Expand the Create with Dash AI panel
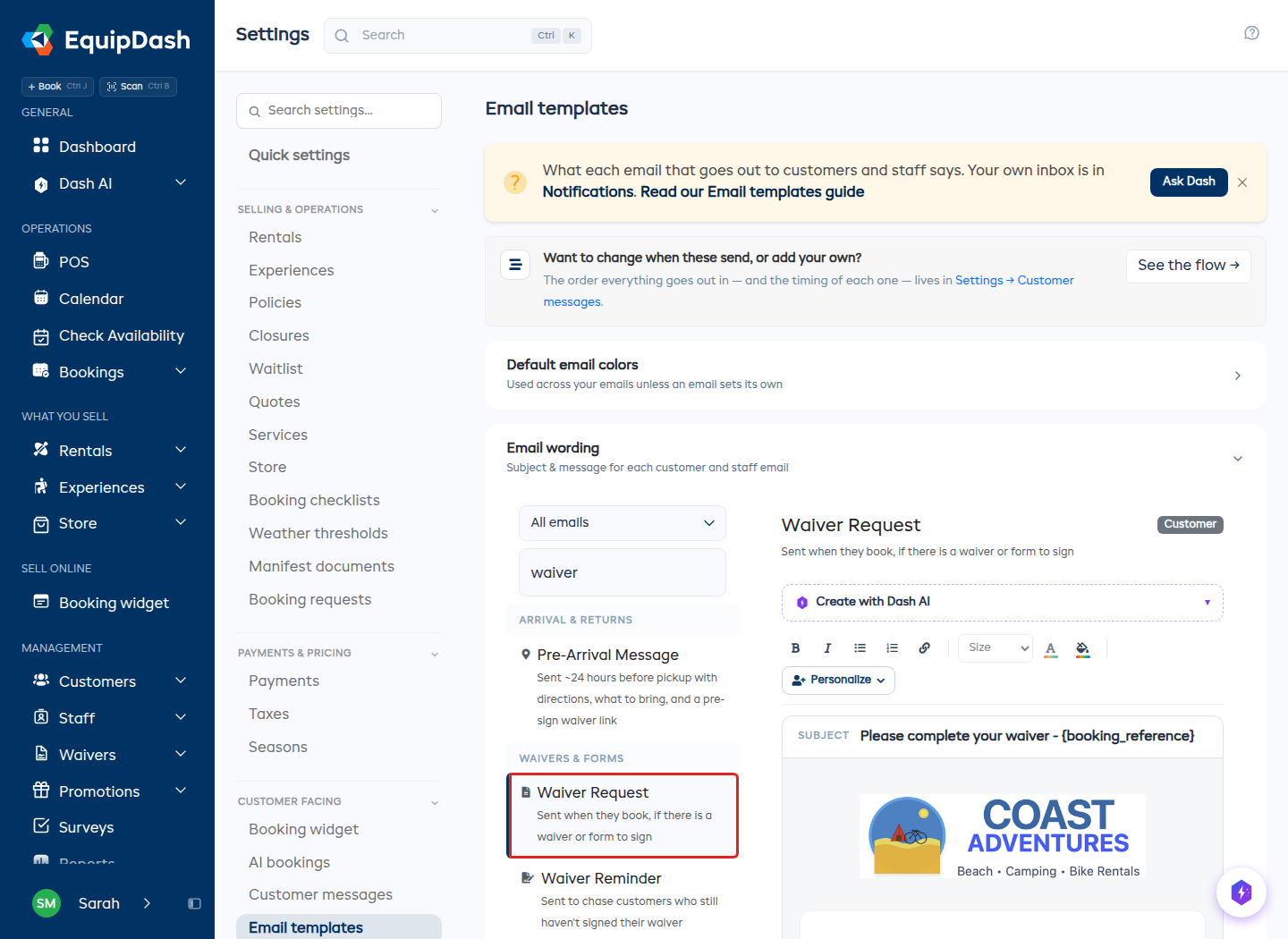This screenshot has height=939, width=1288. click(1002, 602)
